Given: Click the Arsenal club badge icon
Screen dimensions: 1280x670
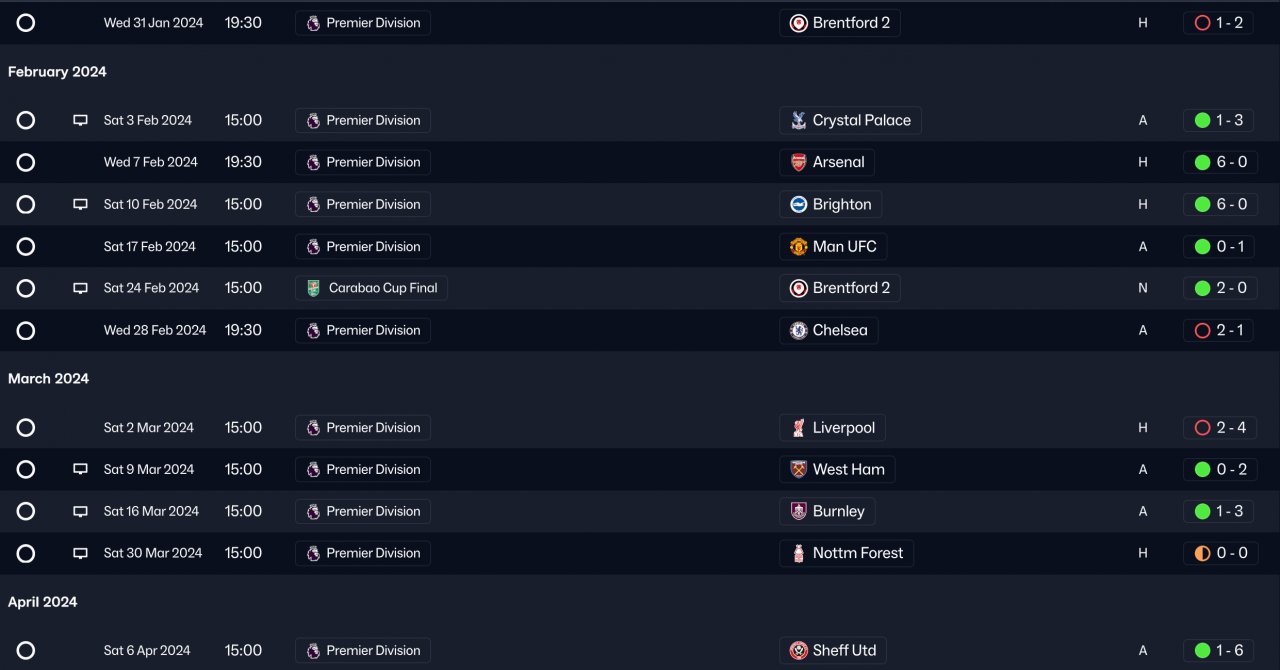Looking at the screenshot, I should coord(798,162).
